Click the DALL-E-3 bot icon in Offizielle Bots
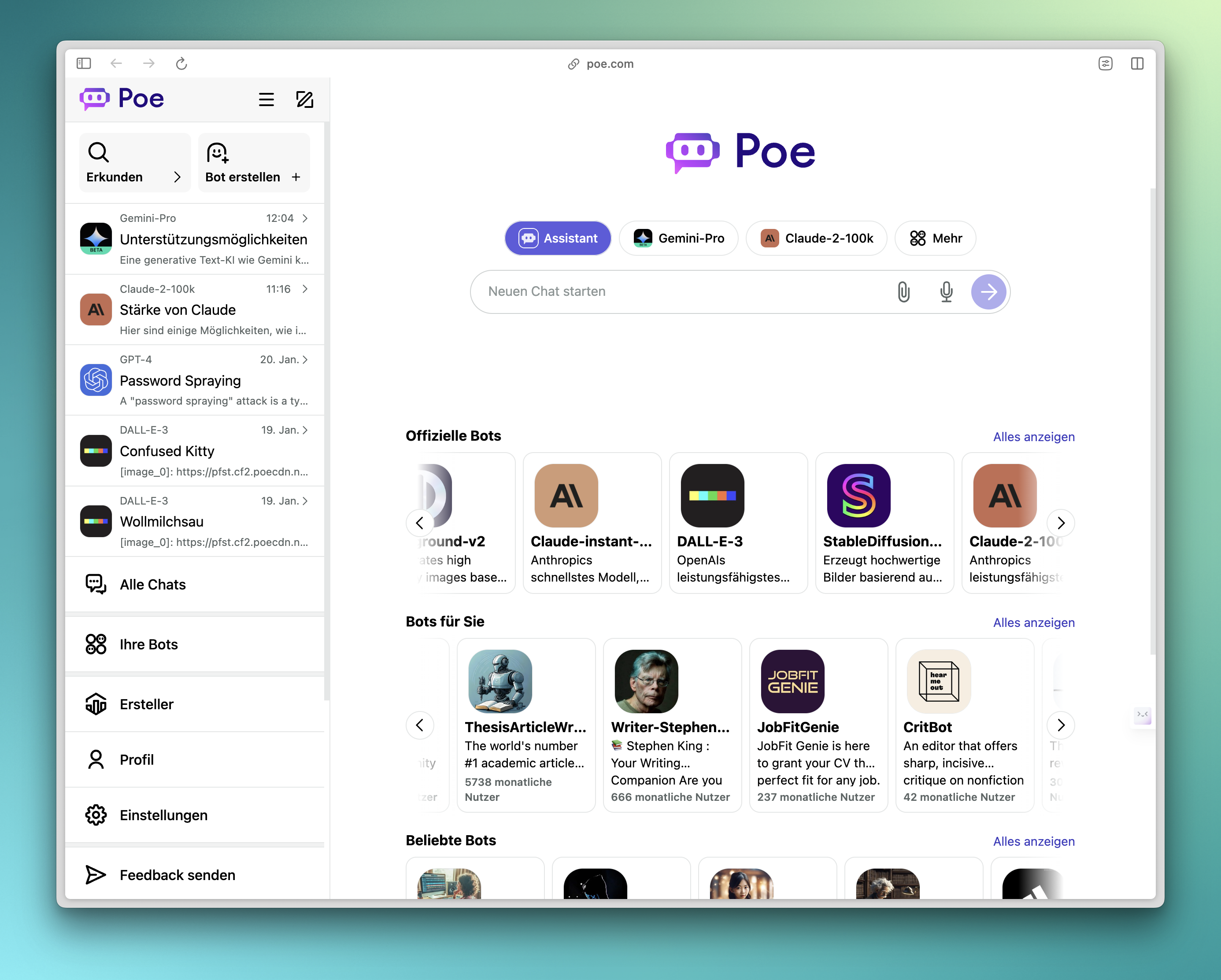 [712, 495]
